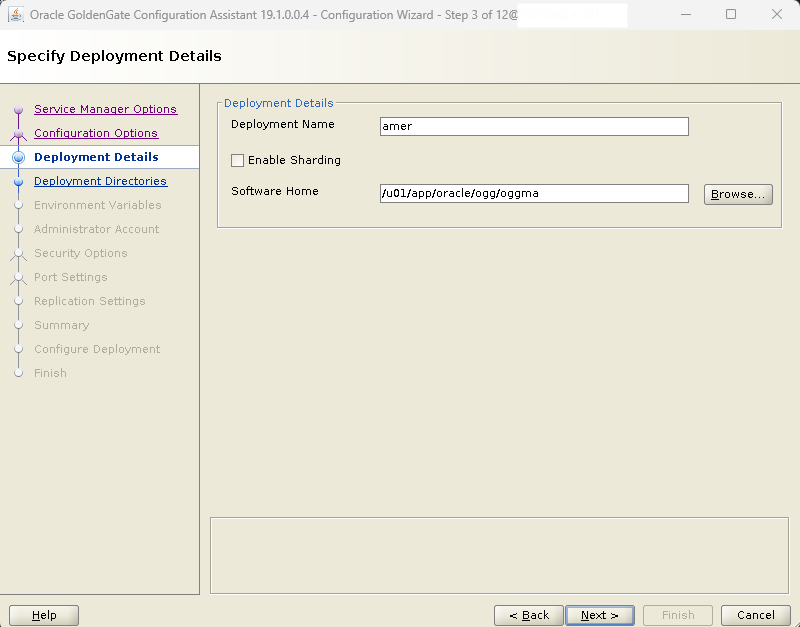Click Deployment Directories step bullet
This screenshot has width=800, height=627.
[18, 182]
